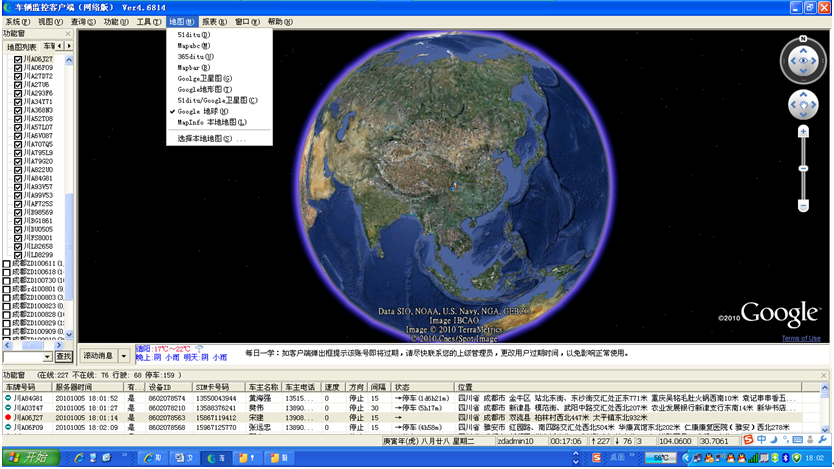Pan map up with move control arrow
The width and height of the screenshot is (834, 469).
(802, 94)
